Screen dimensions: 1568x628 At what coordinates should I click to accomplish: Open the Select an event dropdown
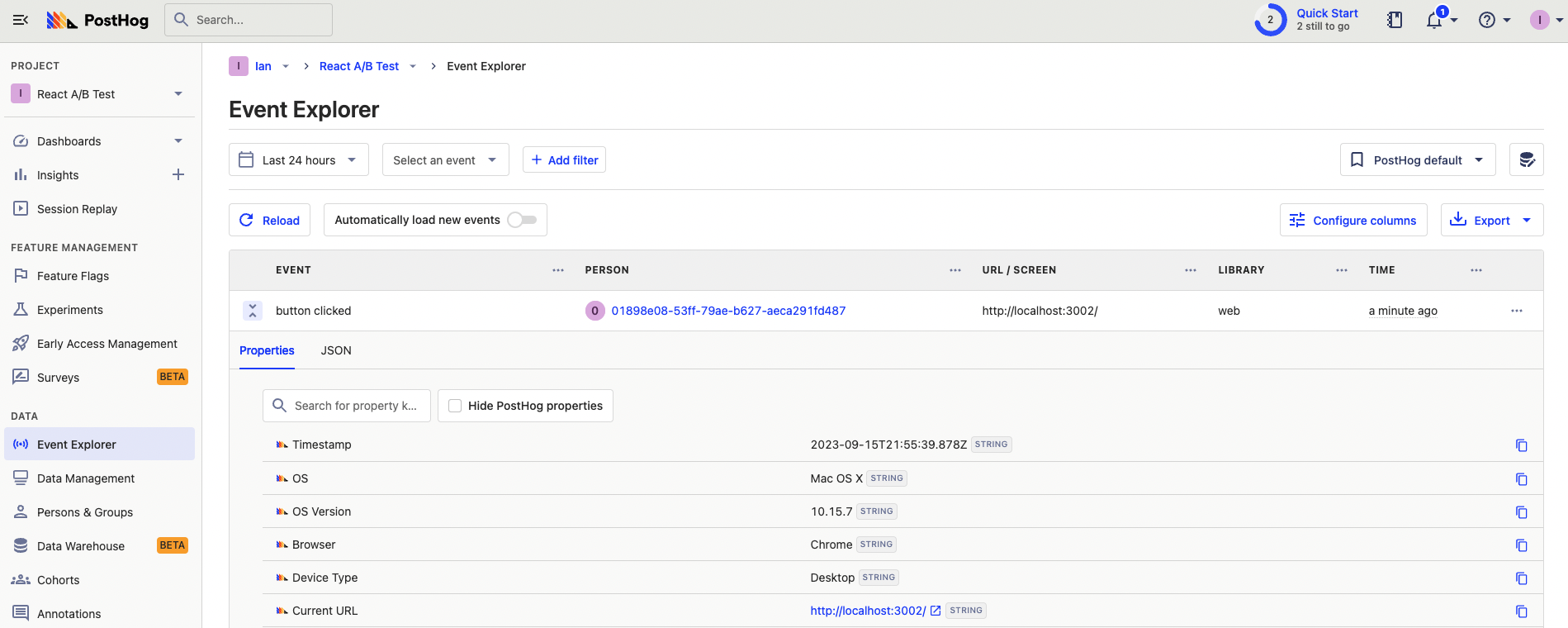click(x=445, y=159)
